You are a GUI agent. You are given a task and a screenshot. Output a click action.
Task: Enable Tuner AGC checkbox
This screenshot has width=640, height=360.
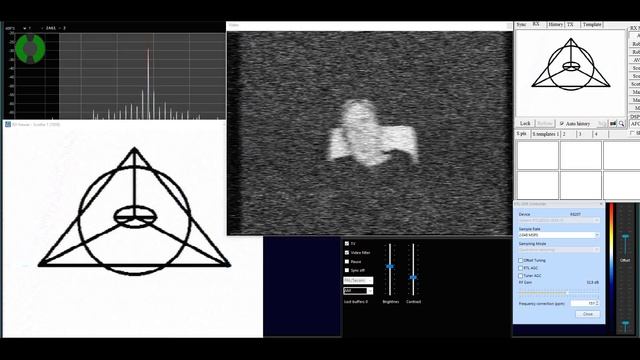point(520,276)
